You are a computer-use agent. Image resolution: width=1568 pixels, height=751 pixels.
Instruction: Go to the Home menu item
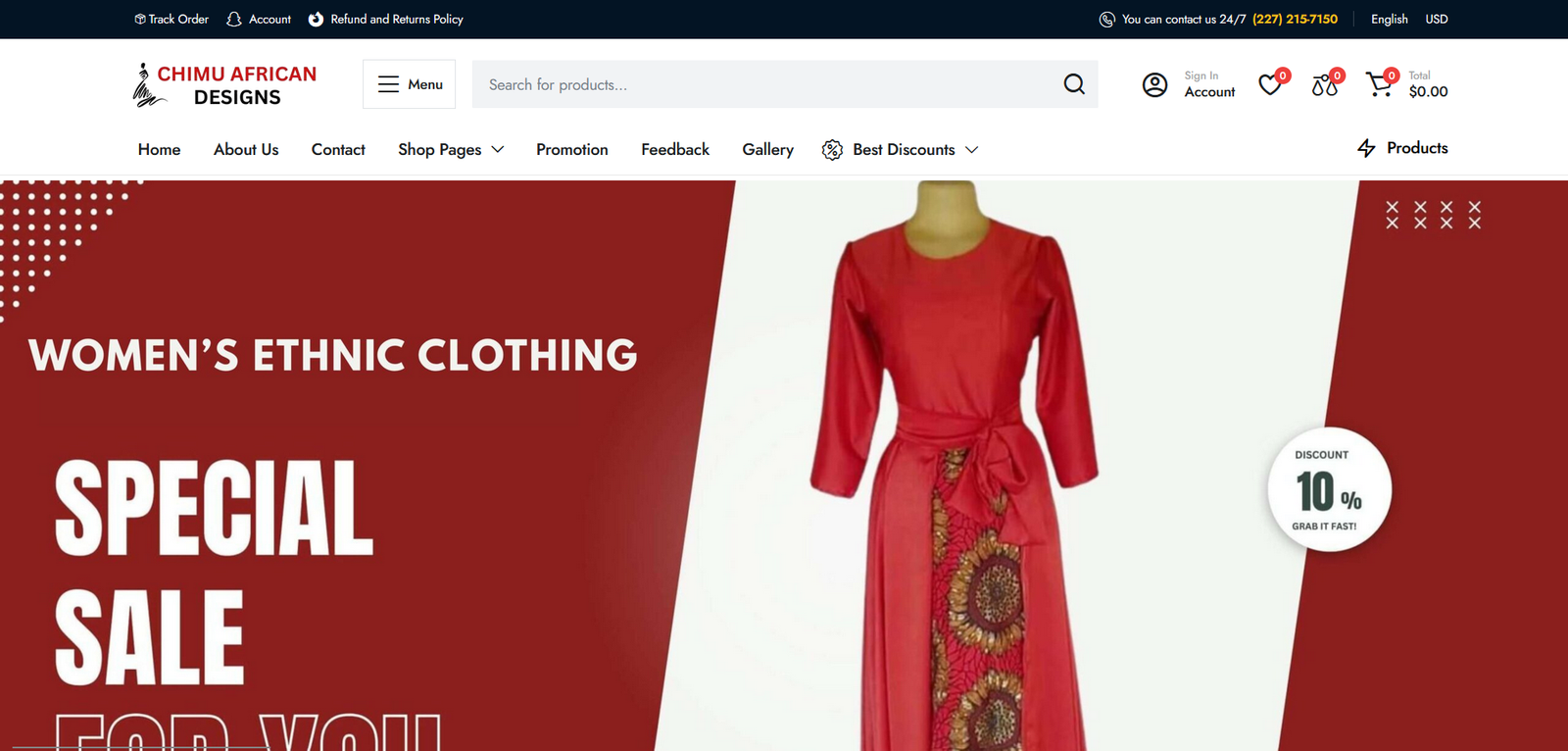[x=160, y=149]
